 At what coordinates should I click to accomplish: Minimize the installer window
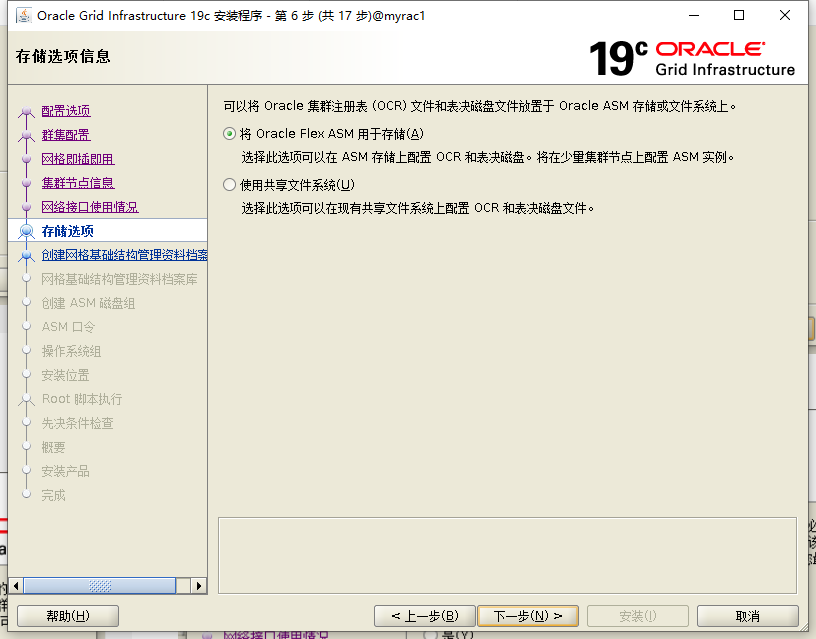[x=694, y=16]
